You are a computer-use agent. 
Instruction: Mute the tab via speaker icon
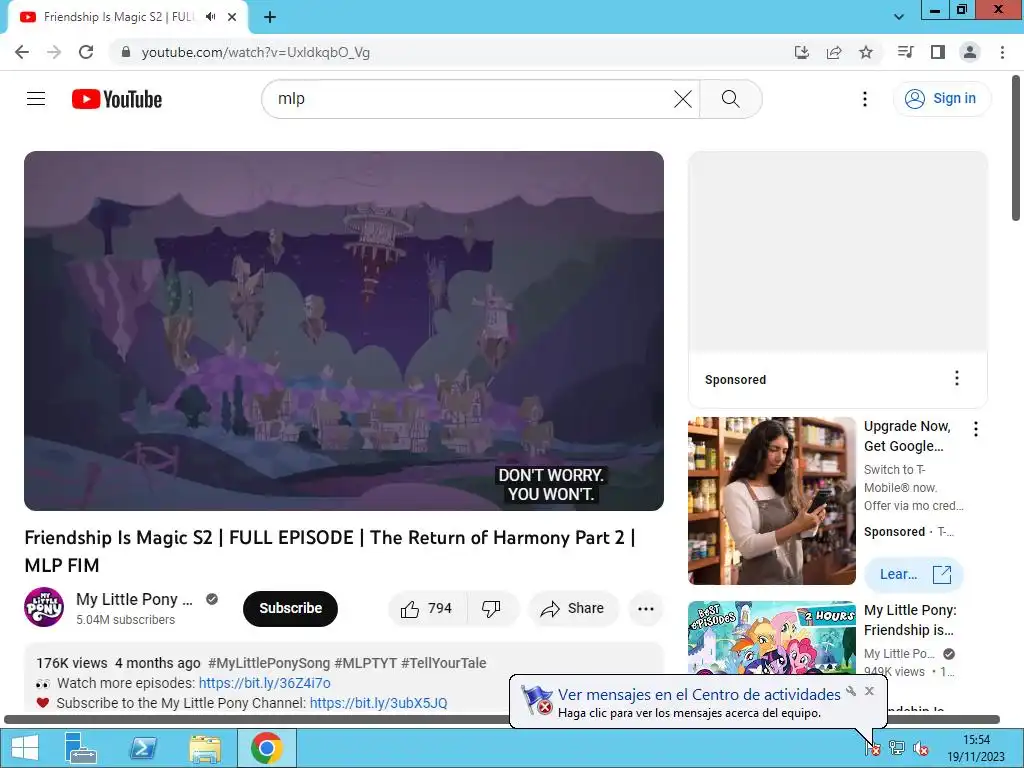210,17
